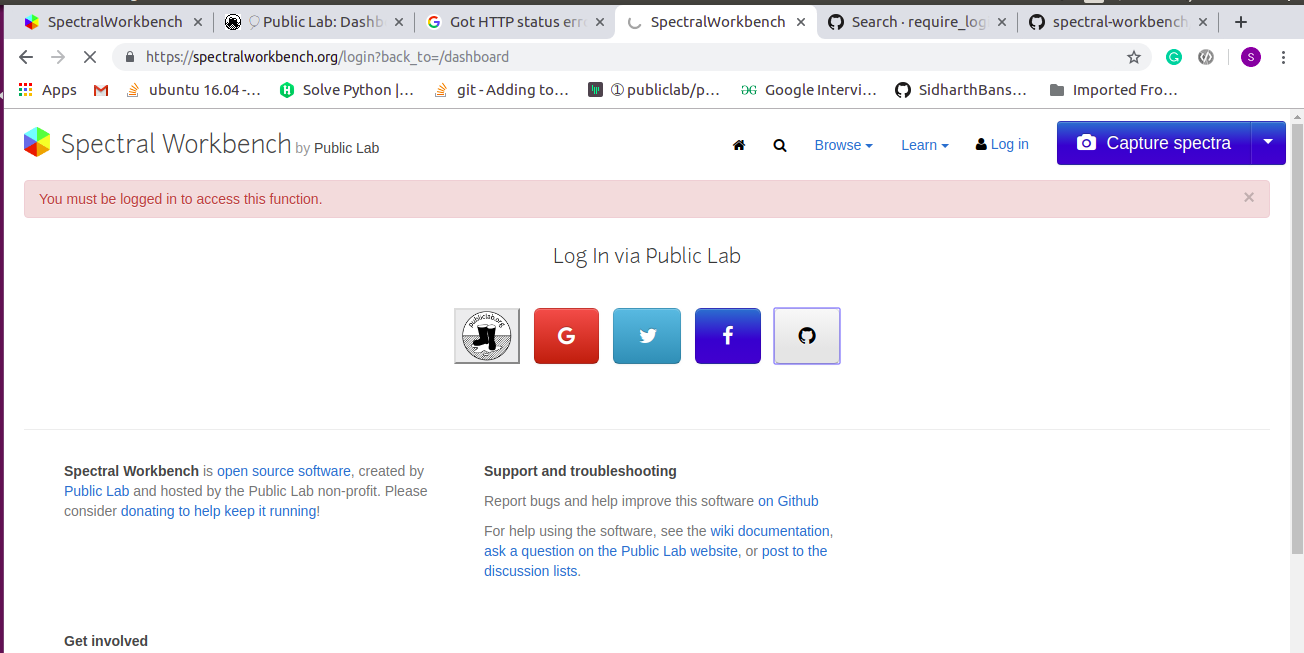Open the open source software link
Image resolution: width=1304 pixels, height=653 pixels.
tap(284, 471)
